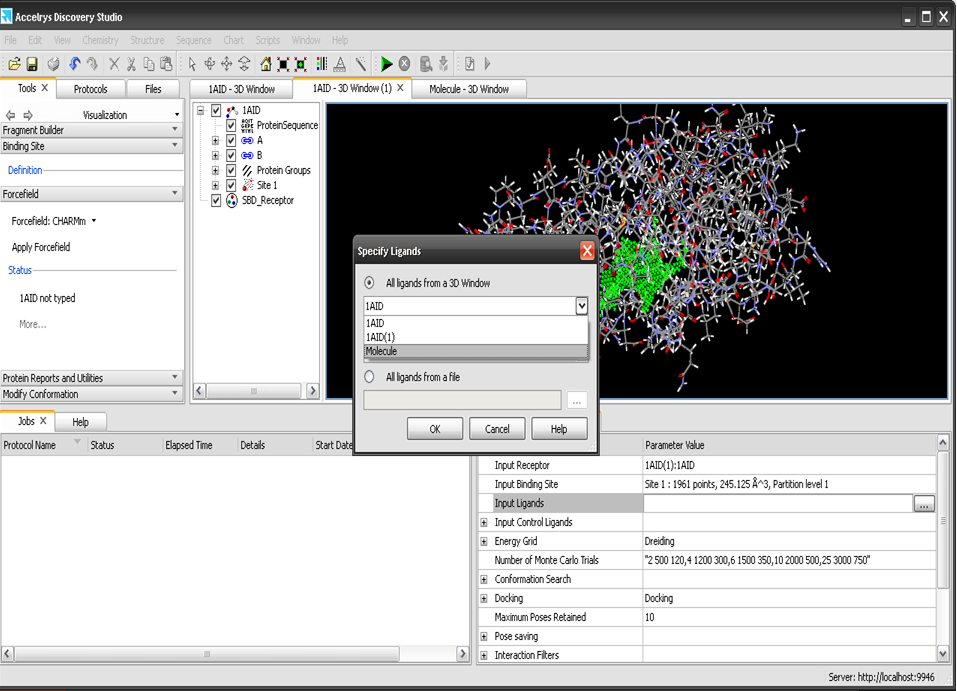Screen dimensions: 957x691
Task: Select the Rotate view tool
Action: [x=209, y=64]
